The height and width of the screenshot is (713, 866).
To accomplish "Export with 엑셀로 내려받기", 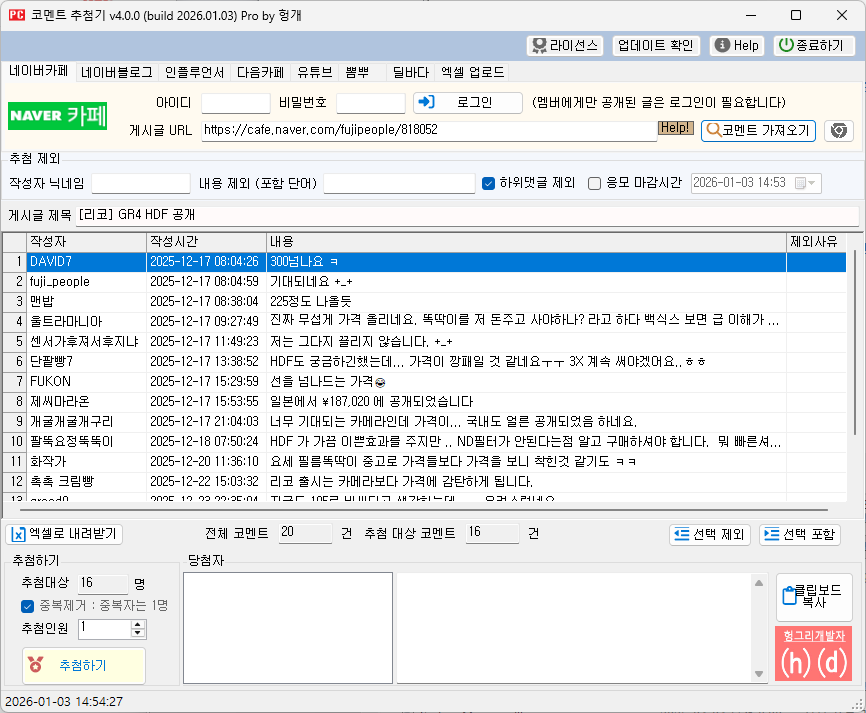I will pos(64,534).
